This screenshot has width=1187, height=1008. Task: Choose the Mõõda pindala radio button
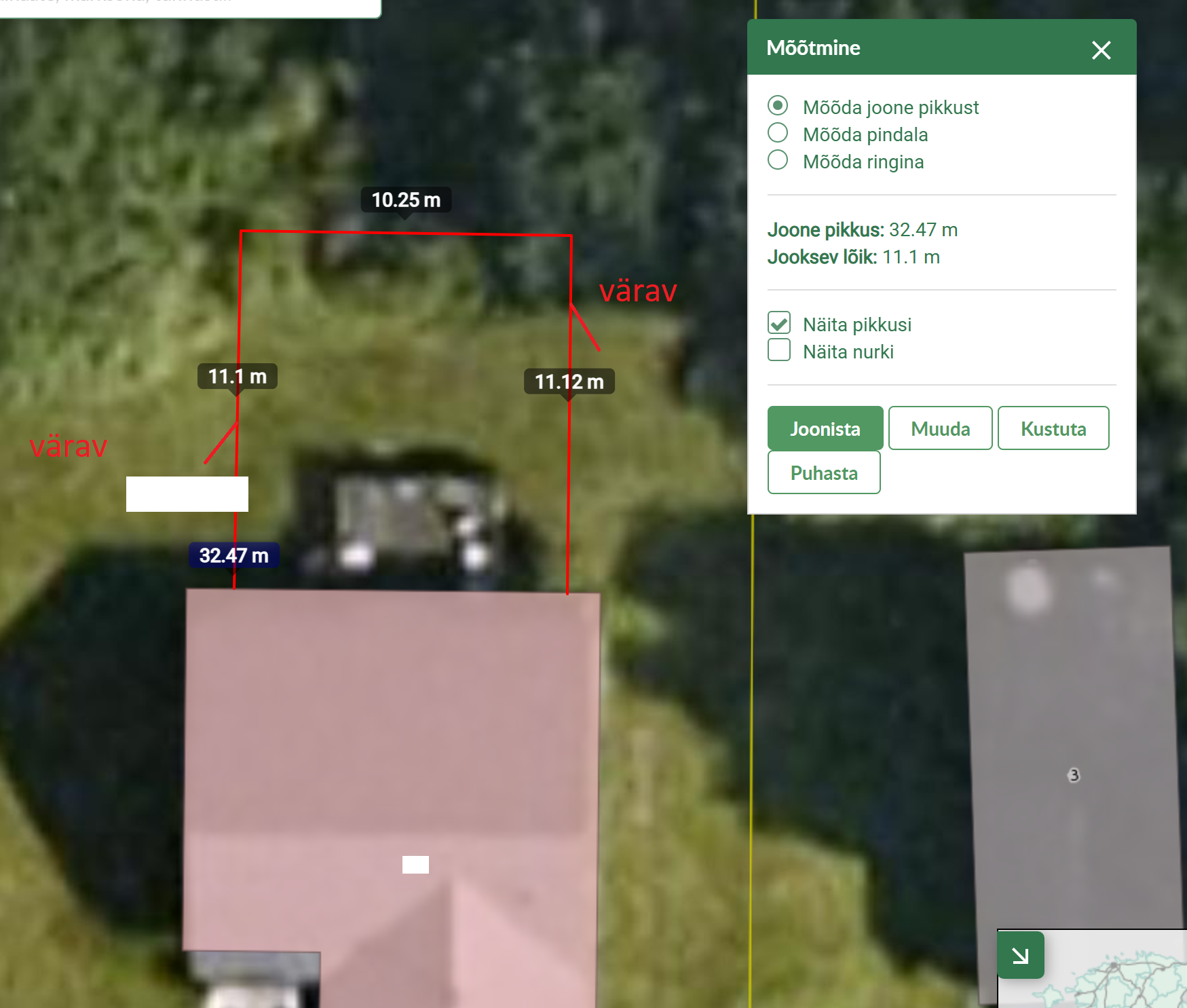coord(778,133)
